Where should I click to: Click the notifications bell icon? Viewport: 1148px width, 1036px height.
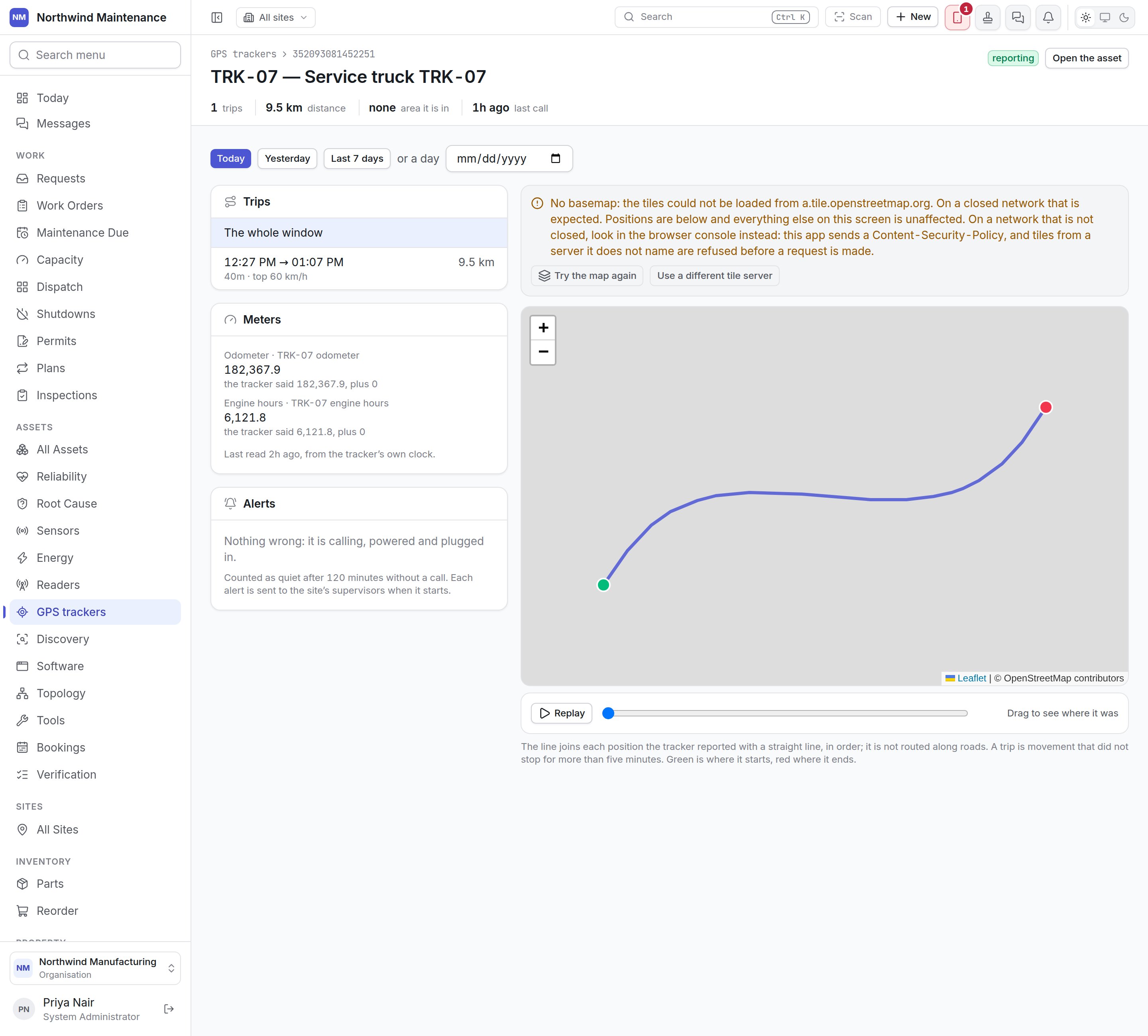(x=1048, y=17)
